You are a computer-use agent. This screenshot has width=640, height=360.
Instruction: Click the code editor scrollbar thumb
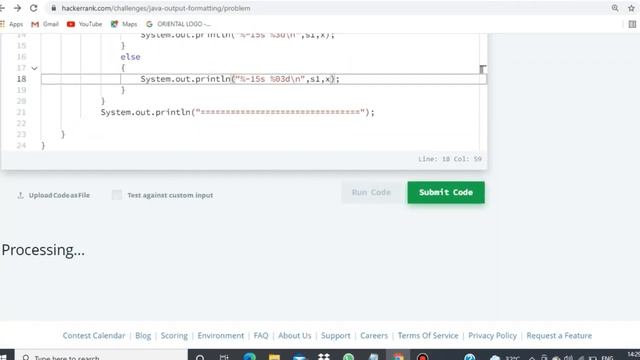click(x=483, y=69)
